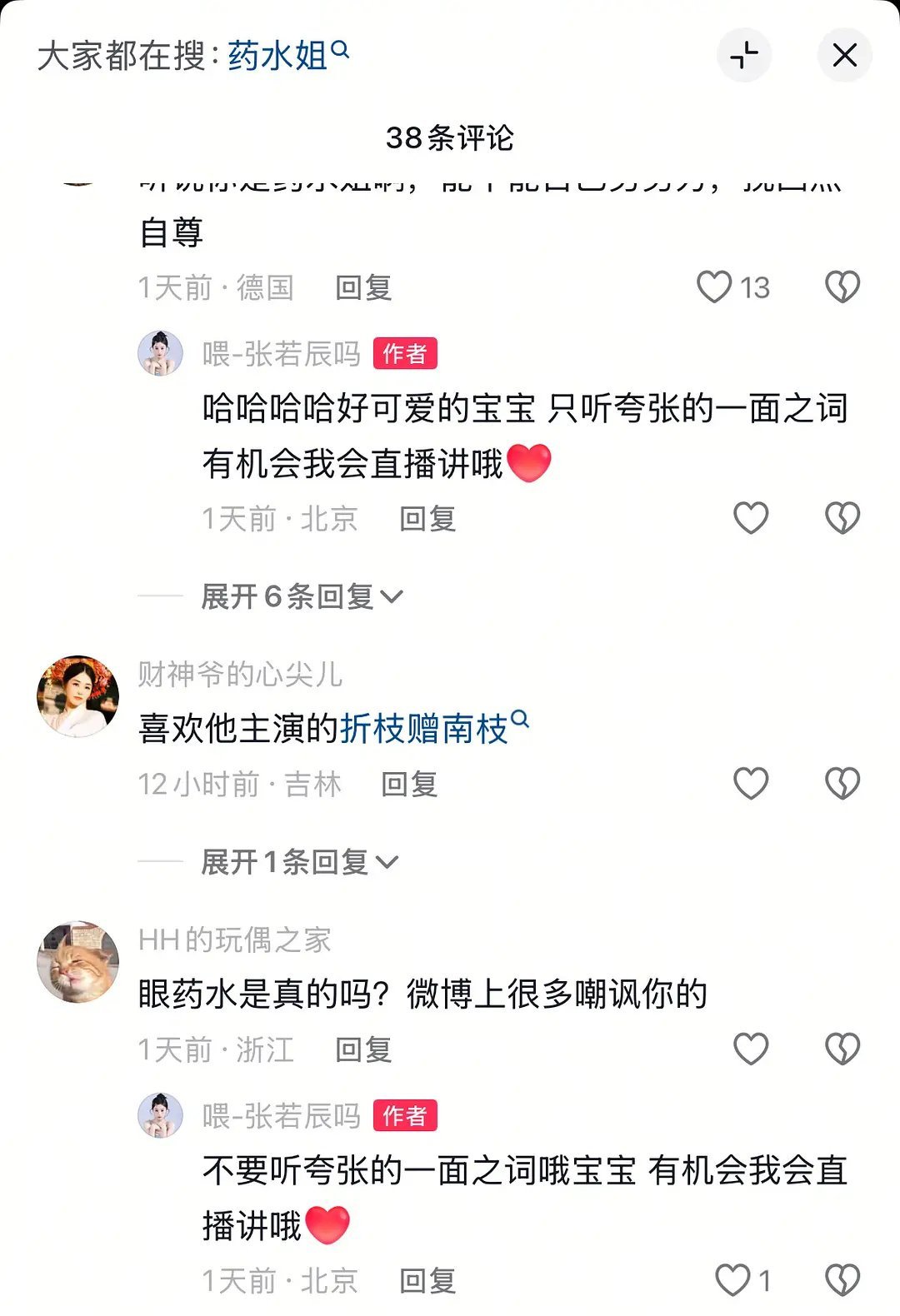
Task: Dislike 财神爷的心尖儿's comment
Action: [842, 783]
